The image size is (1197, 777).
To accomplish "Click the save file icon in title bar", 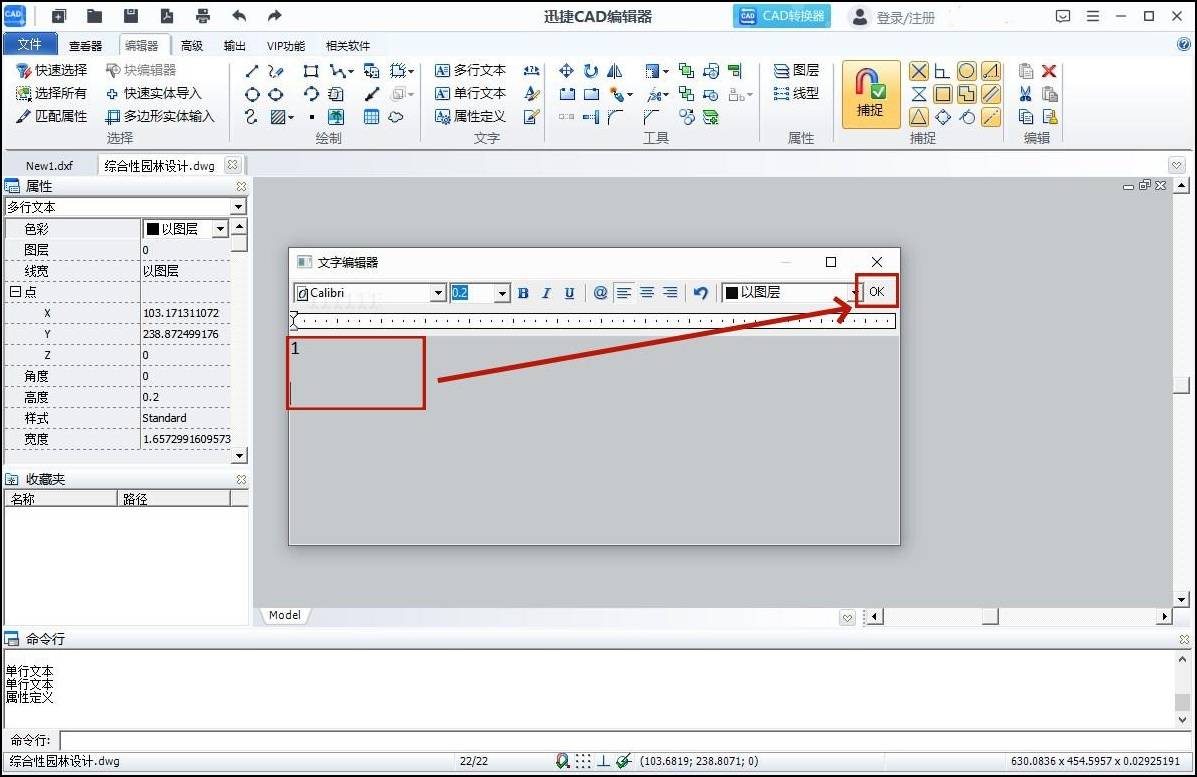I will pos(131,16).
